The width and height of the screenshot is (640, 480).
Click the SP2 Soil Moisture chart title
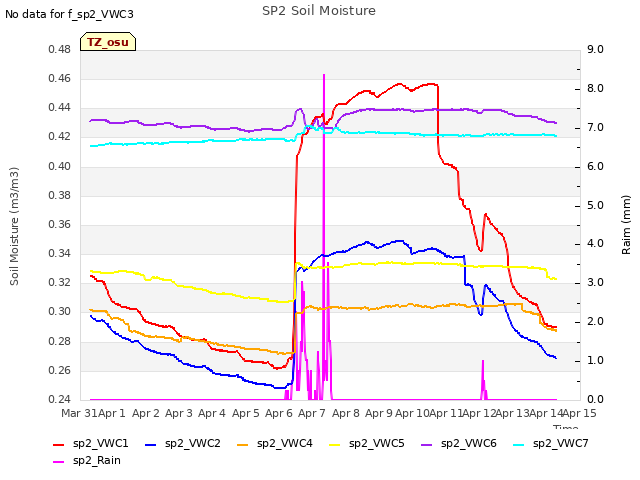click(319, 11)
